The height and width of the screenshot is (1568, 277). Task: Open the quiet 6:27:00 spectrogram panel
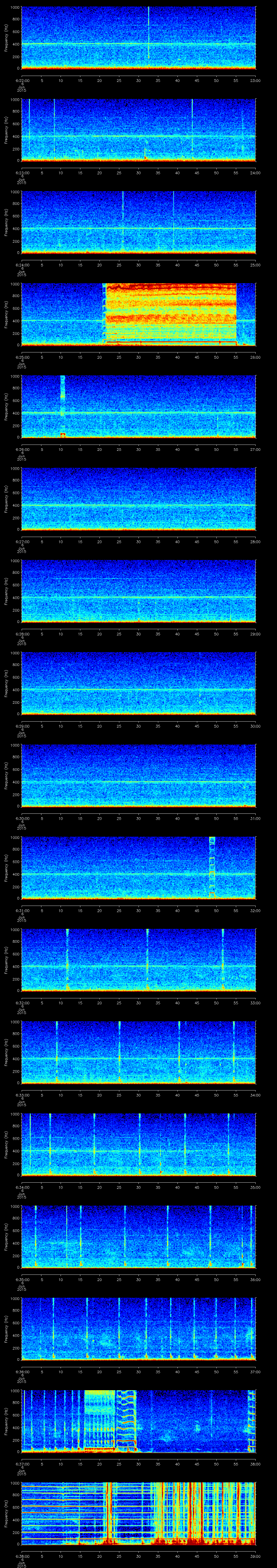(x=138, y=499)
